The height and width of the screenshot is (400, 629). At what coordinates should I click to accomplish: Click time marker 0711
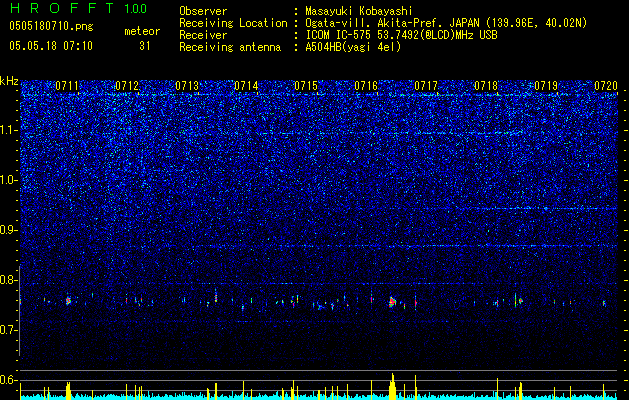pos(67,86)
